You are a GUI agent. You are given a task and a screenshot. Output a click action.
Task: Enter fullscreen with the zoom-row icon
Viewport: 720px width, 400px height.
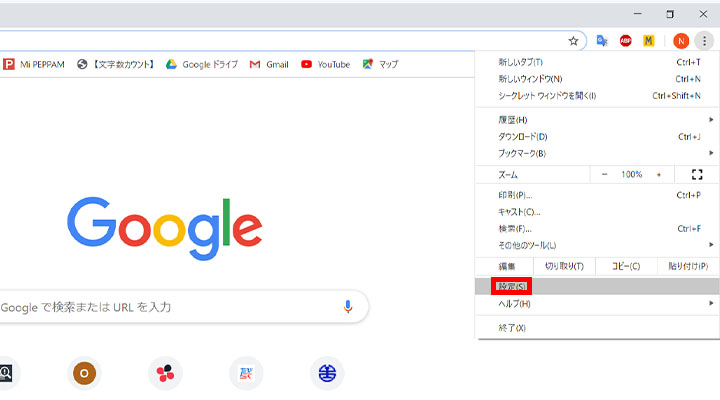[x=697, y=175]
